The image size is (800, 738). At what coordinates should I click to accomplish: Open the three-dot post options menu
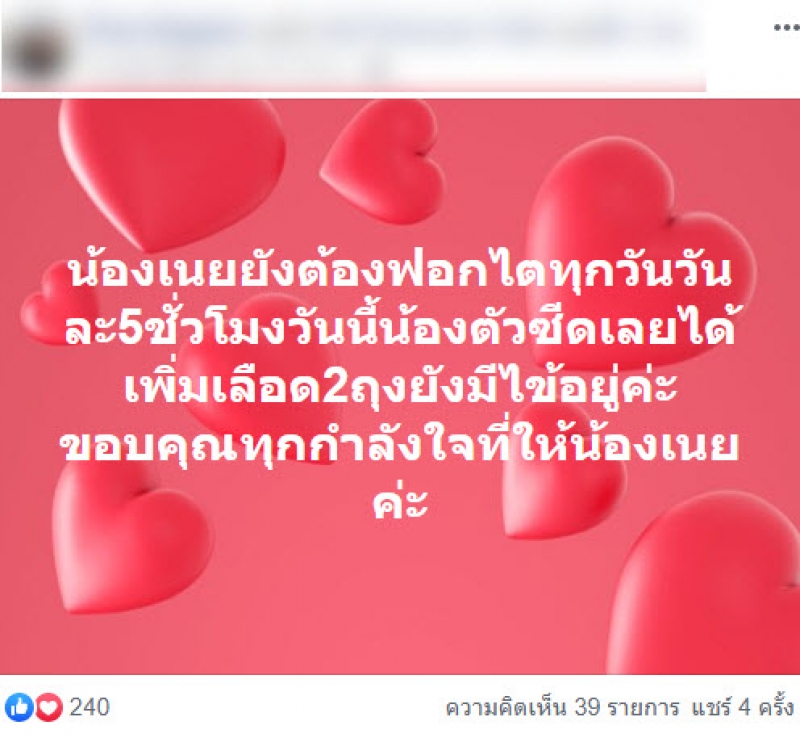point(786,28)
